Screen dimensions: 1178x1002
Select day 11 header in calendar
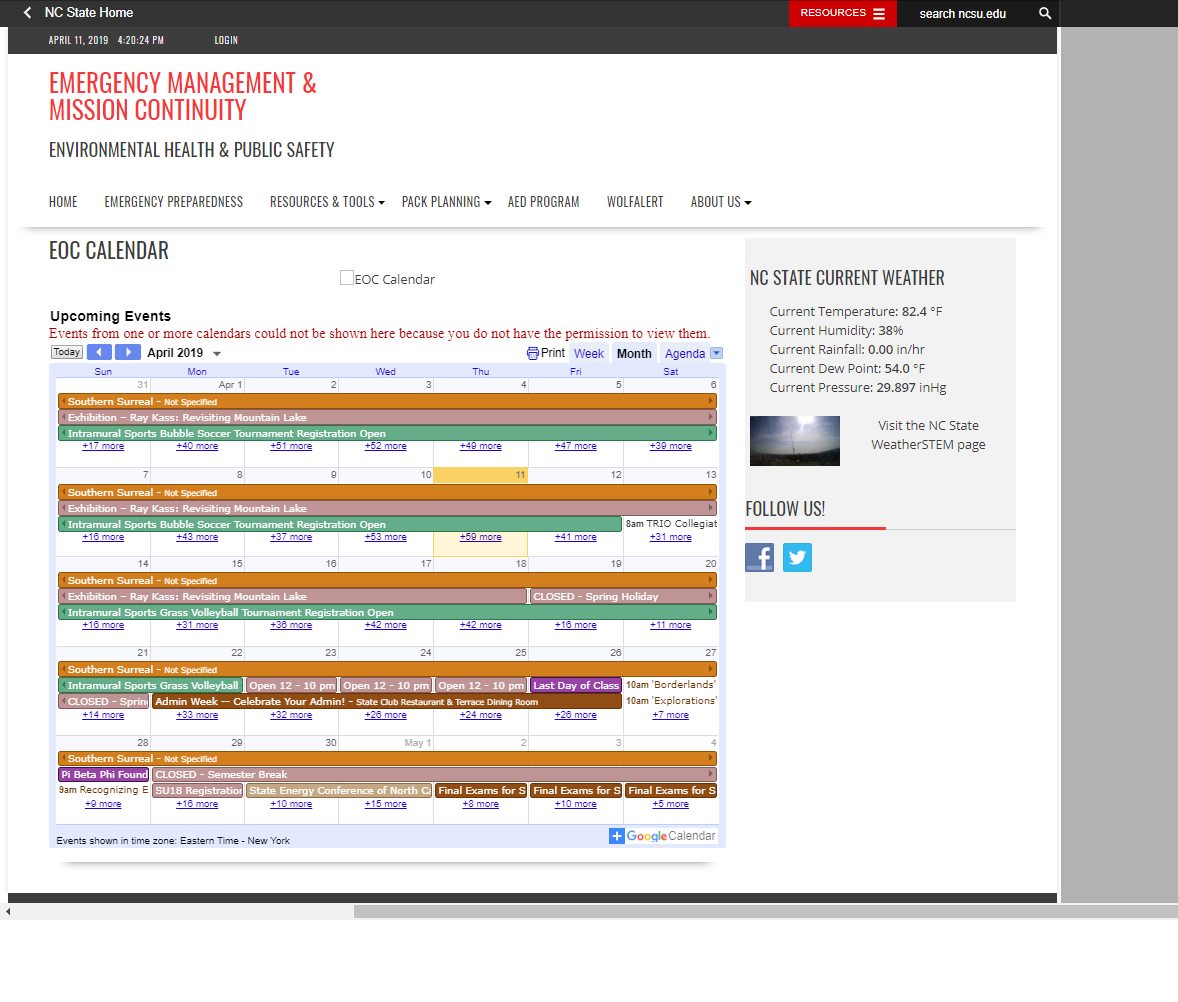[x=481, y=475]
